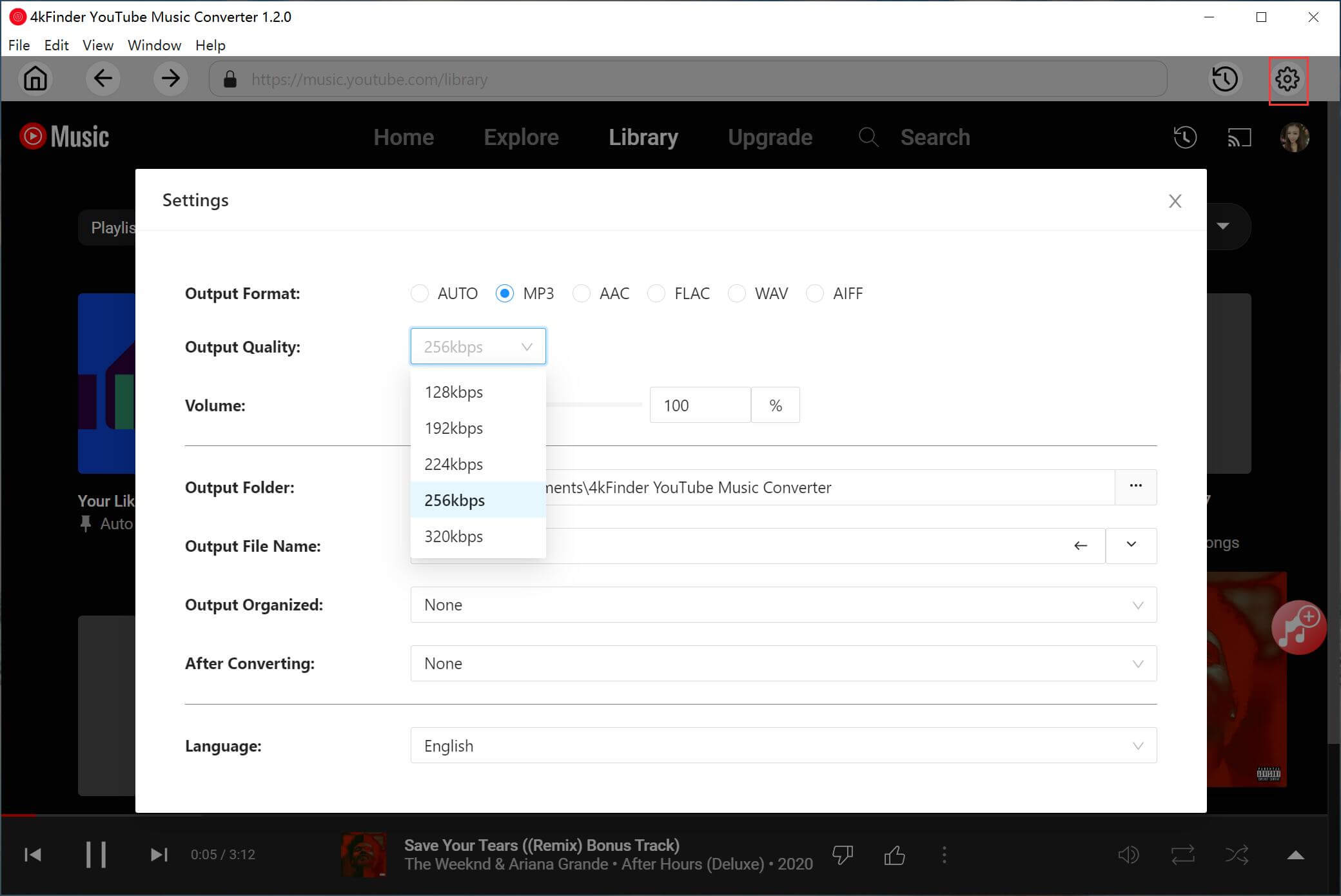The height and width of the screenshot is (896, 1341).
Task: Click the Output Folder browse button
Action: [x=1135, y=486]
